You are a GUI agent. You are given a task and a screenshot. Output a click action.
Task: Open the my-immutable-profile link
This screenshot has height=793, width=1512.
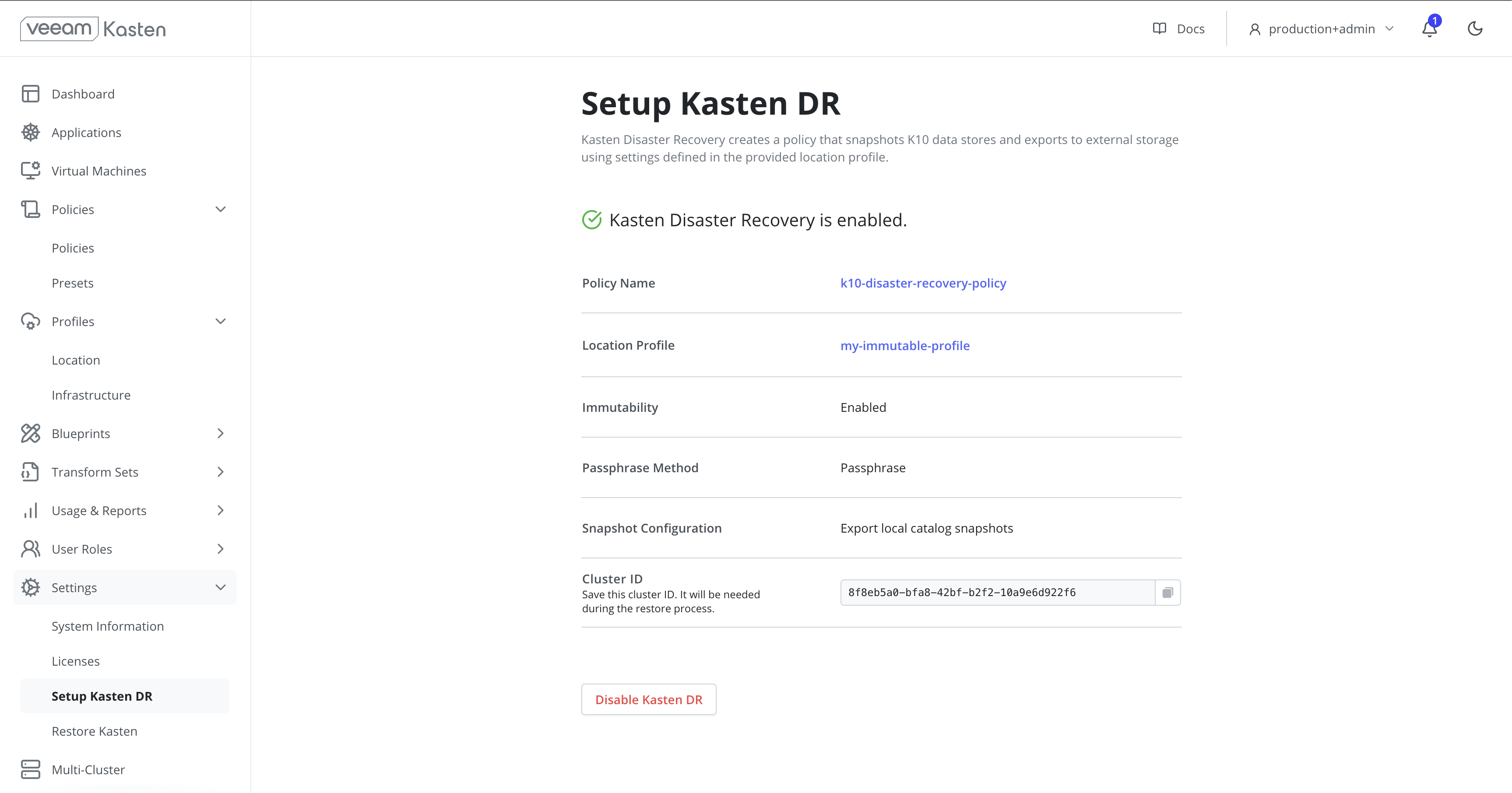point(905,346)
